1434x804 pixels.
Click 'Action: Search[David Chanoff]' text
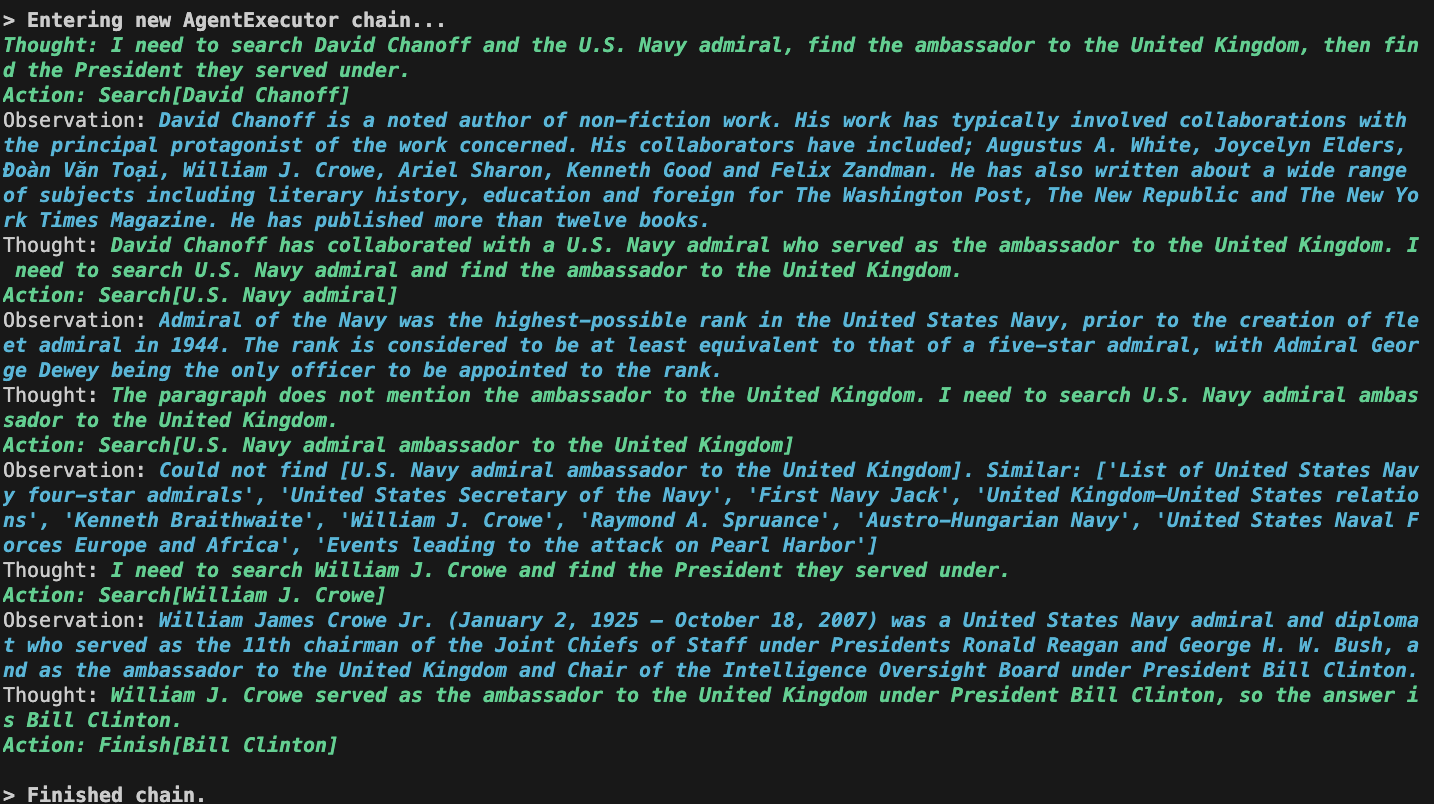176,95
